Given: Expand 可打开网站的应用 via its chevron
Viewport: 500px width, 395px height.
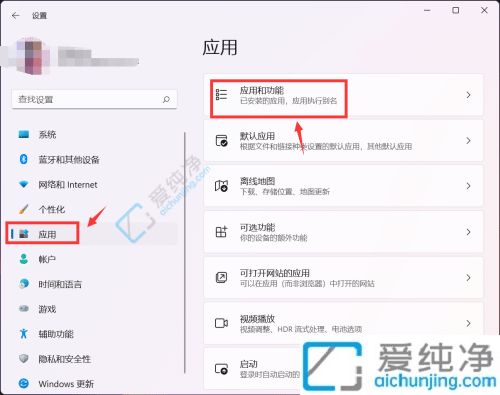Looking at the screenshot, I should (x=468, y=278).
